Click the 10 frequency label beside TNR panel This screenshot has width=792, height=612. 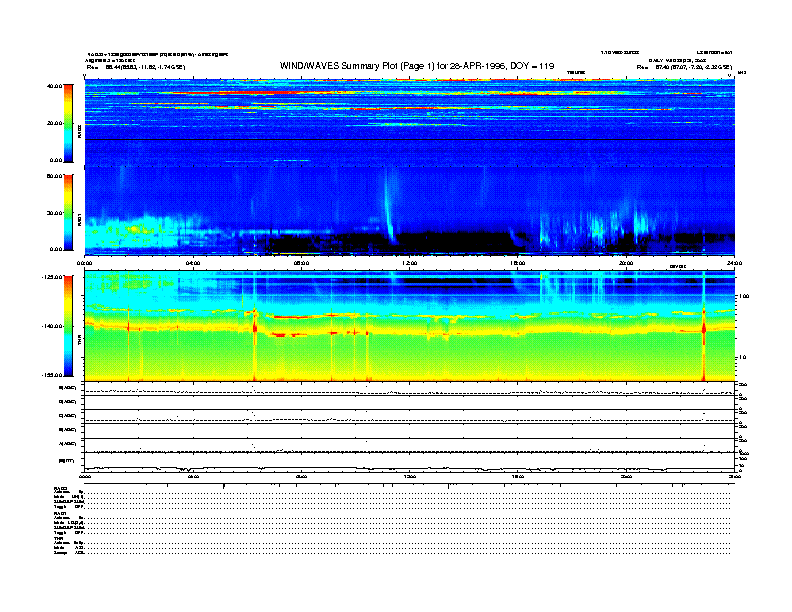(744, 358)
